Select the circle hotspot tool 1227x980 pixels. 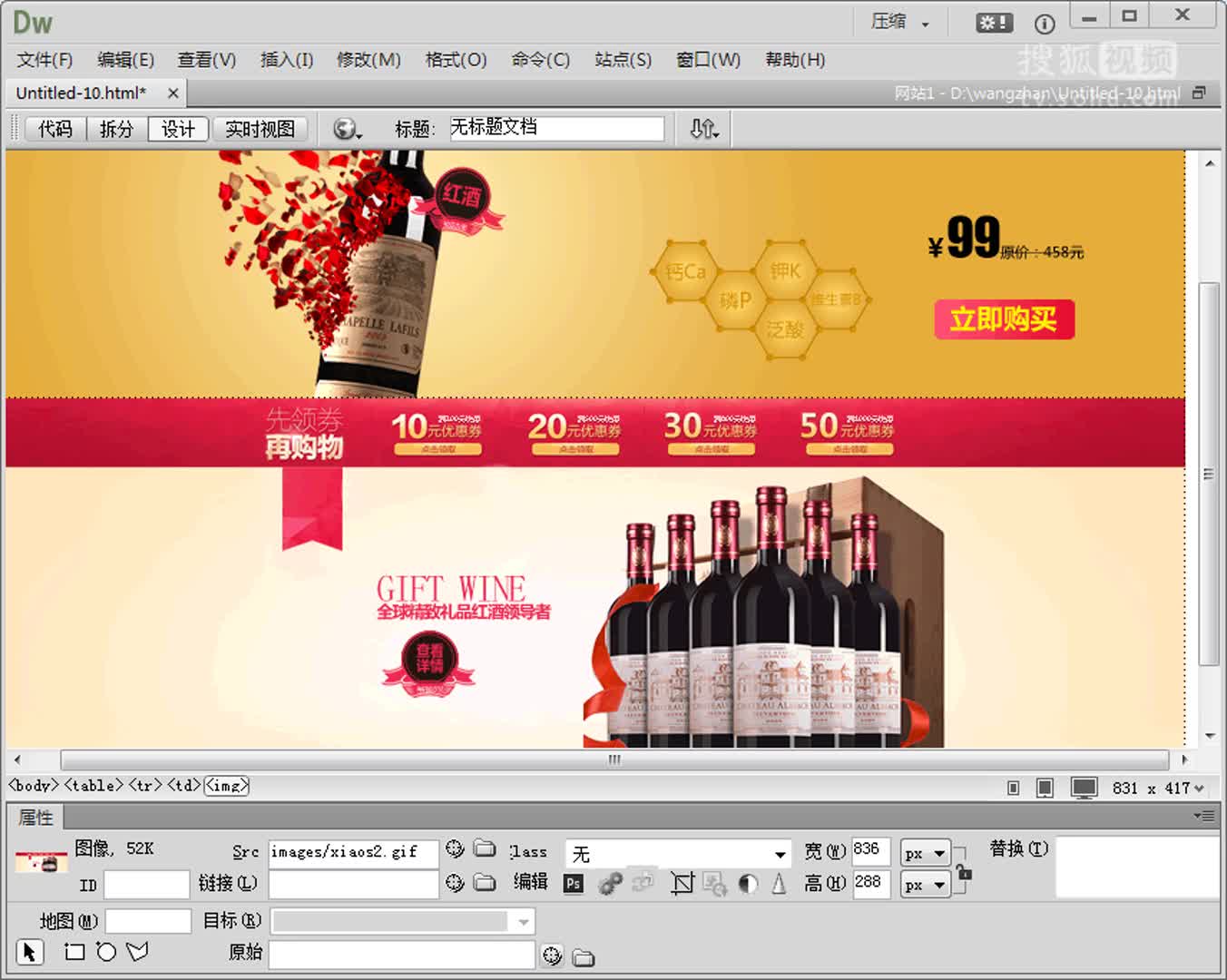[x=106, y=952]
